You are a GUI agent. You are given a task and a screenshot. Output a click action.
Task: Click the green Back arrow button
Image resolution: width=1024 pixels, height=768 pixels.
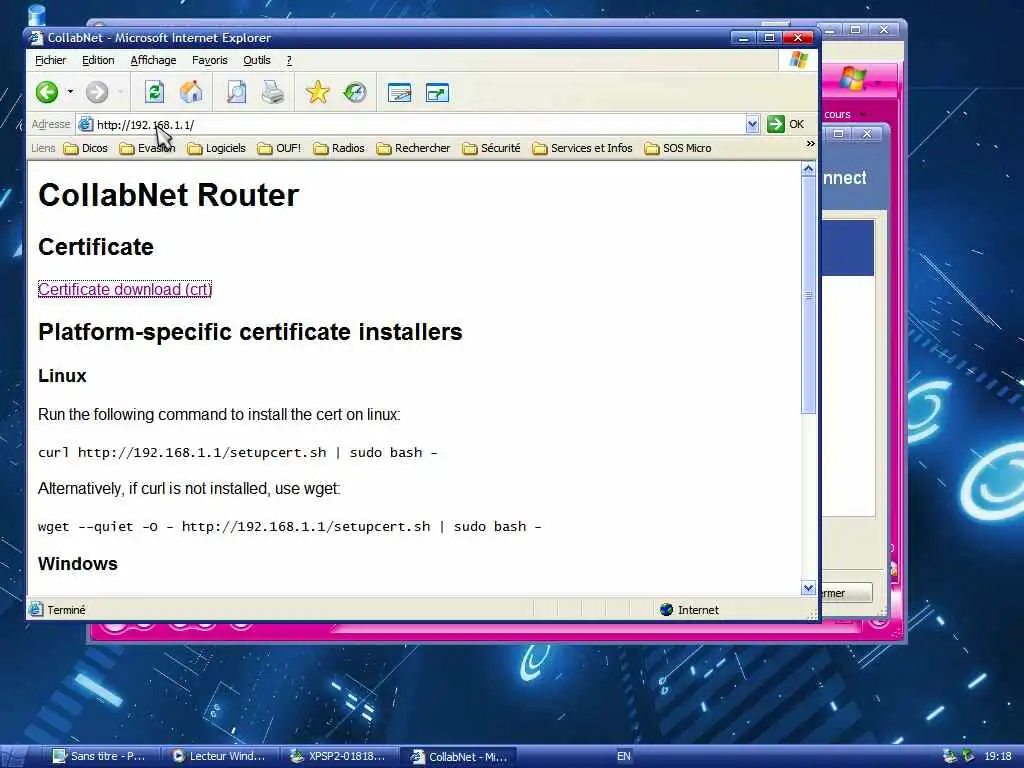(47, 92)
